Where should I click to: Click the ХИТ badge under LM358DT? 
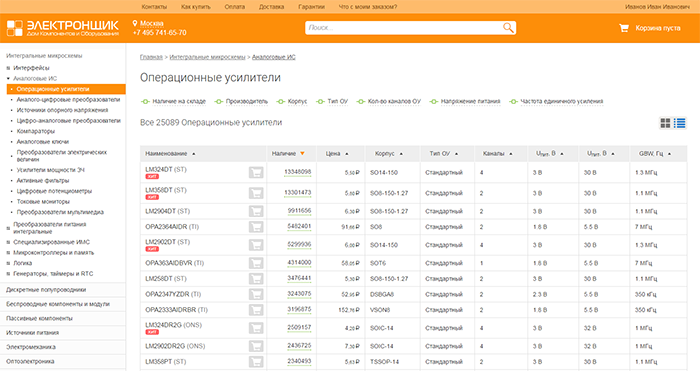click(152, 197)
